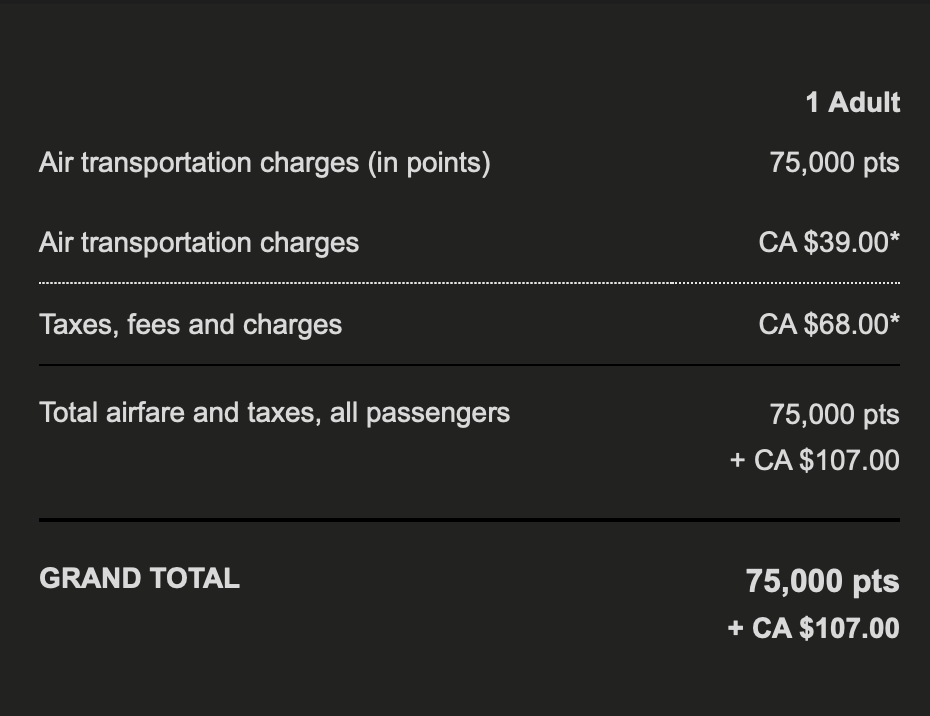The height and width of the screenshot is (716, 930).
Task: Click the '1 Adult' column header
Action: click(852, 102)
